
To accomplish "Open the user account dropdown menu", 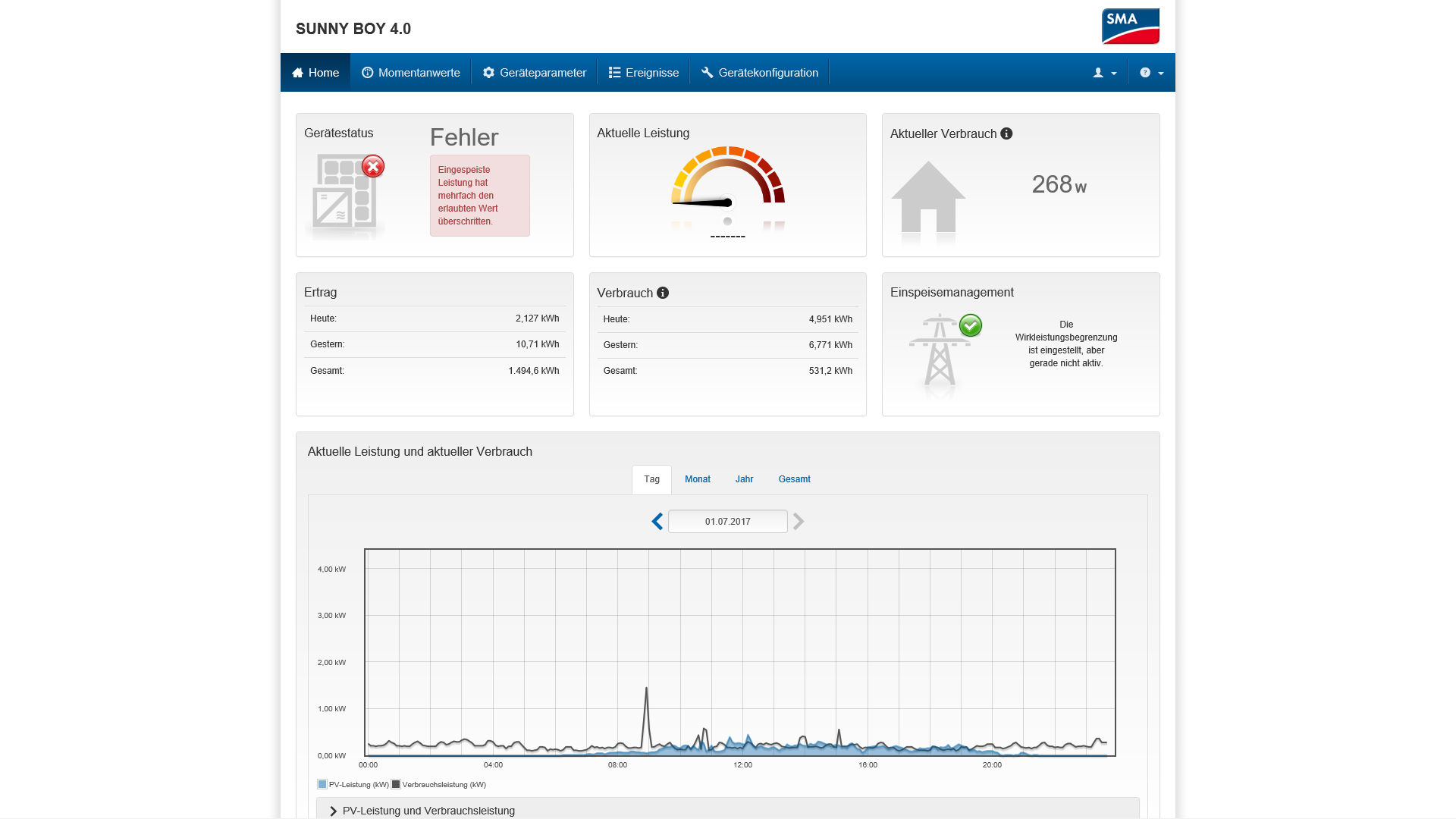I will coord(1105,73).
